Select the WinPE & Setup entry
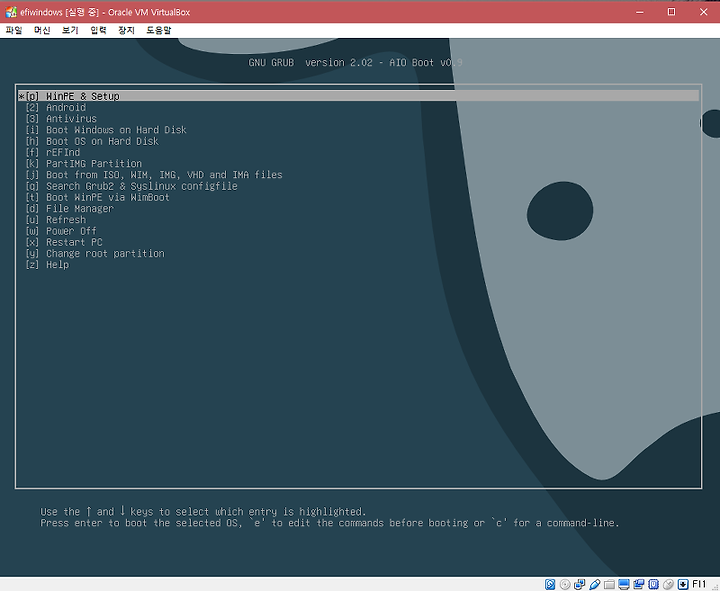 358,96
